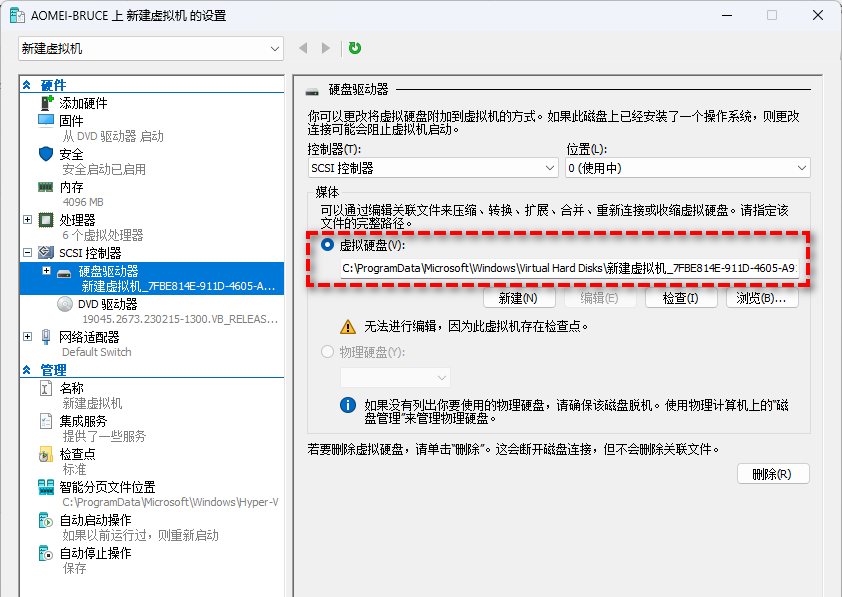This screenshot has height=597, width=842.
Task: Click the 检查(I) button
Action: [681, 298]
